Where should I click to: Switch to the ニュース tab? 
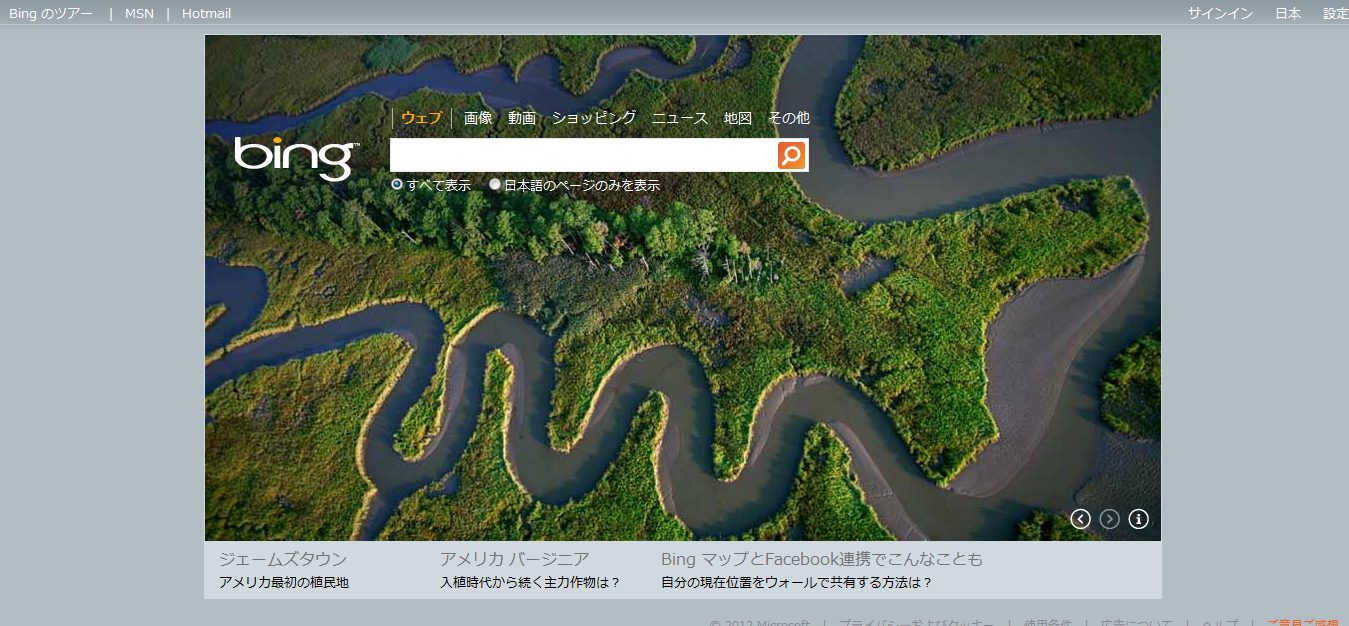[x=680, y=118]
